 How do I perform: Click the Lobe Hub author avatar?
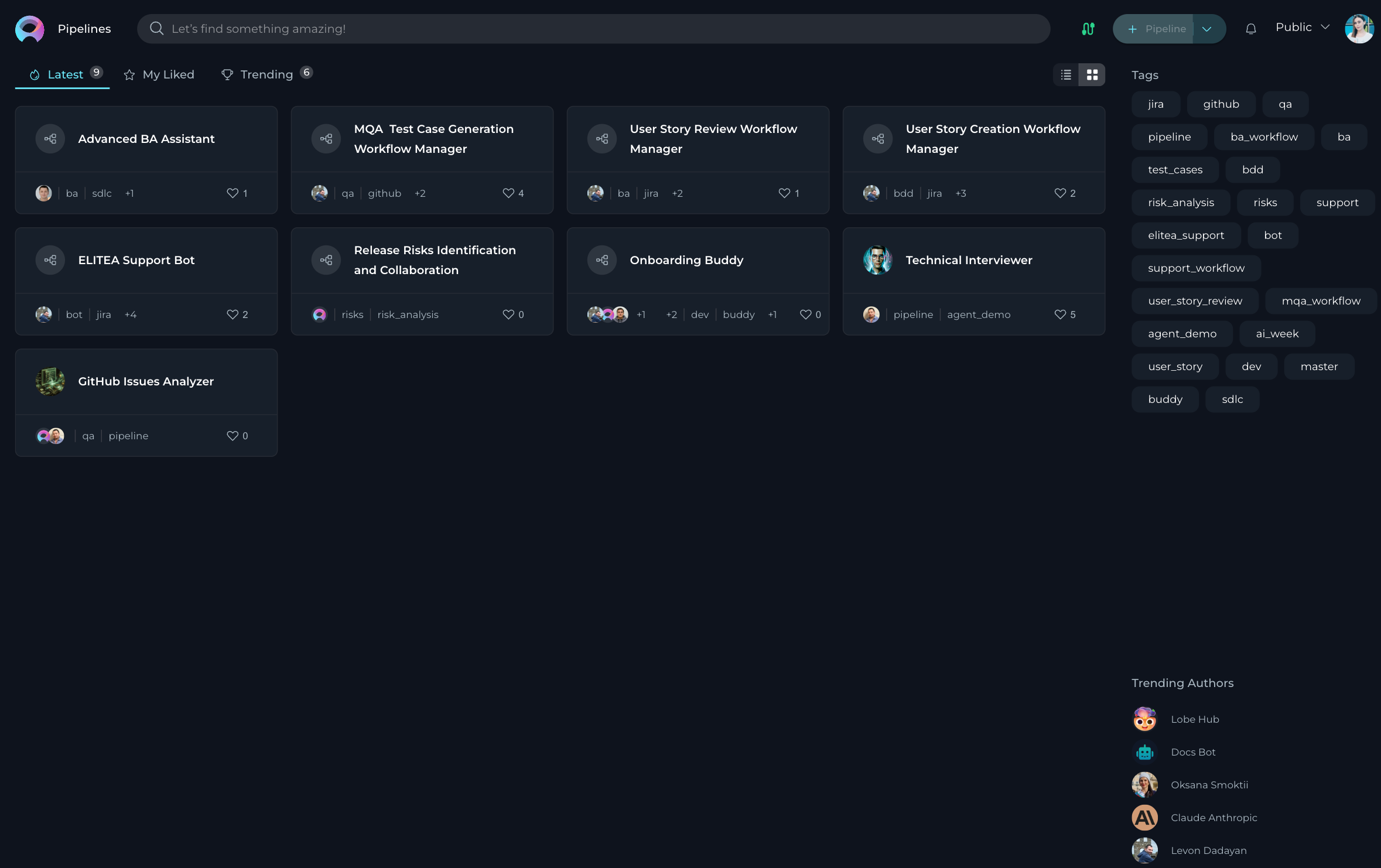(1144, 719)
